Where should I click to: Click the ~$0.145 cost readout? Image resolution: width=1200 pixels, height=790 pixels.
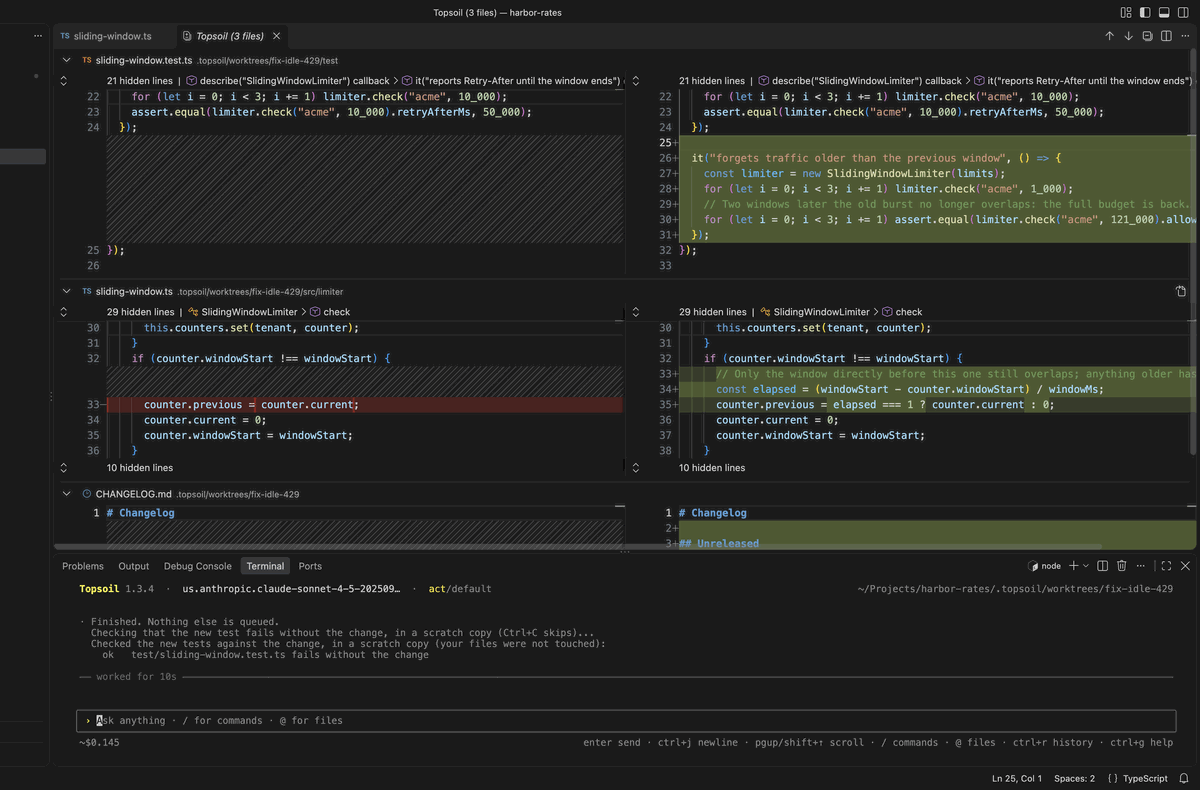pyautogui.click(x=99, y=742)
